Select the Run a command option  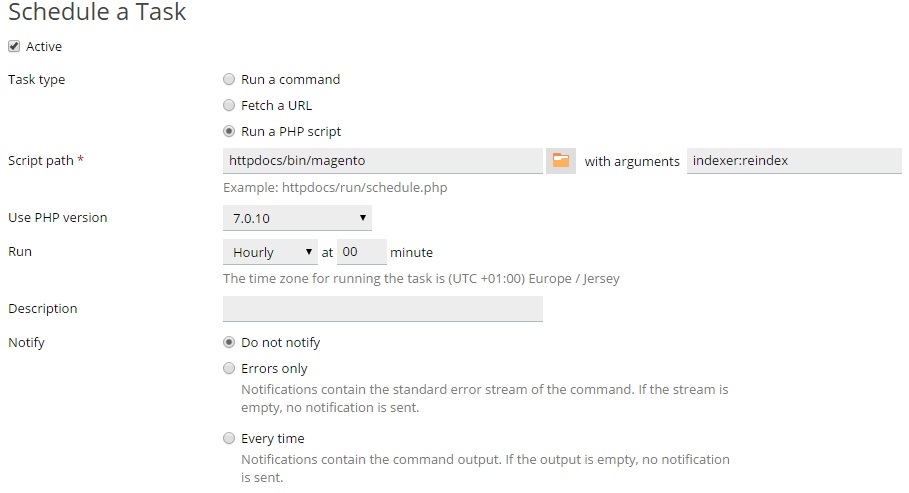click(229, 79)
